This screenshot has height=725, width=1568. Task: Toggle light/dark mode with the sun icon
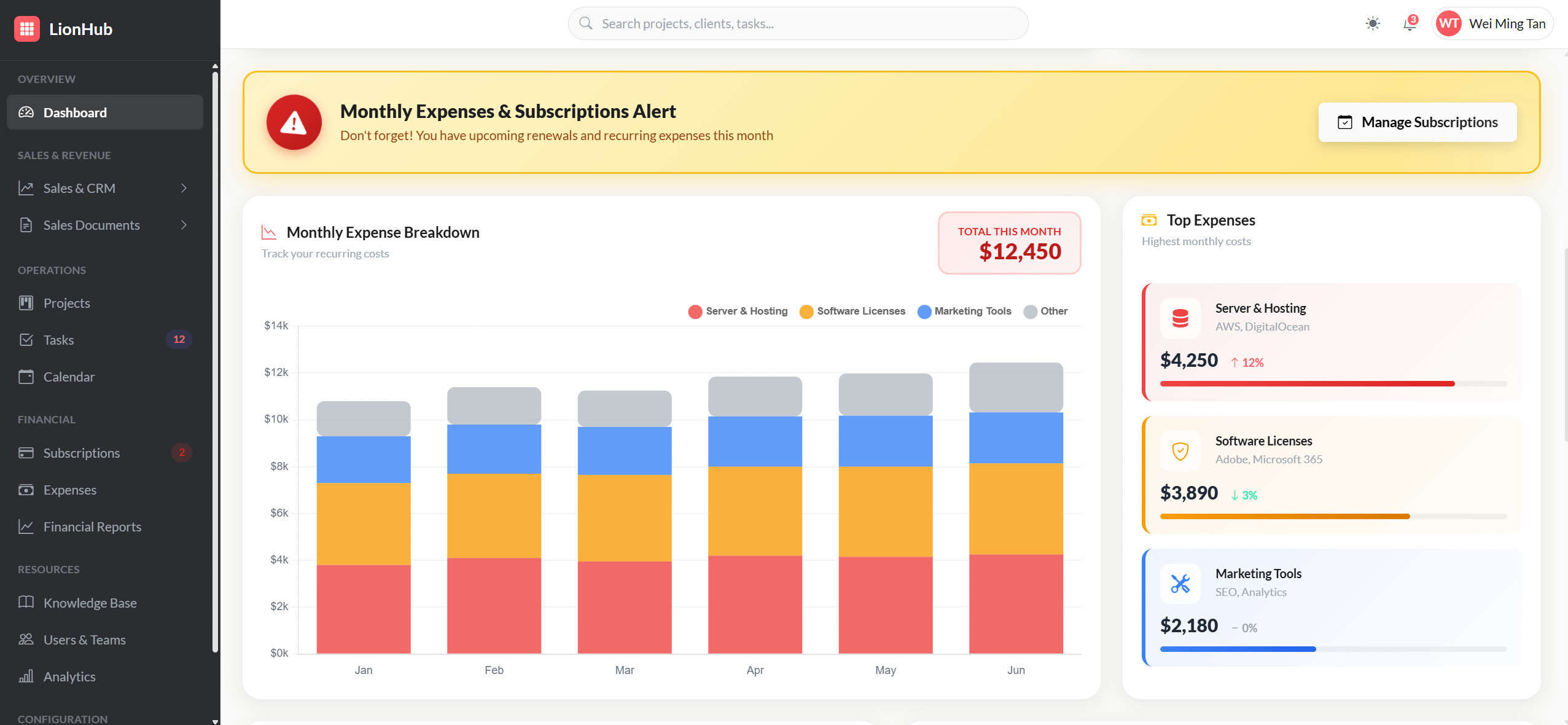tap(1373, 23)
